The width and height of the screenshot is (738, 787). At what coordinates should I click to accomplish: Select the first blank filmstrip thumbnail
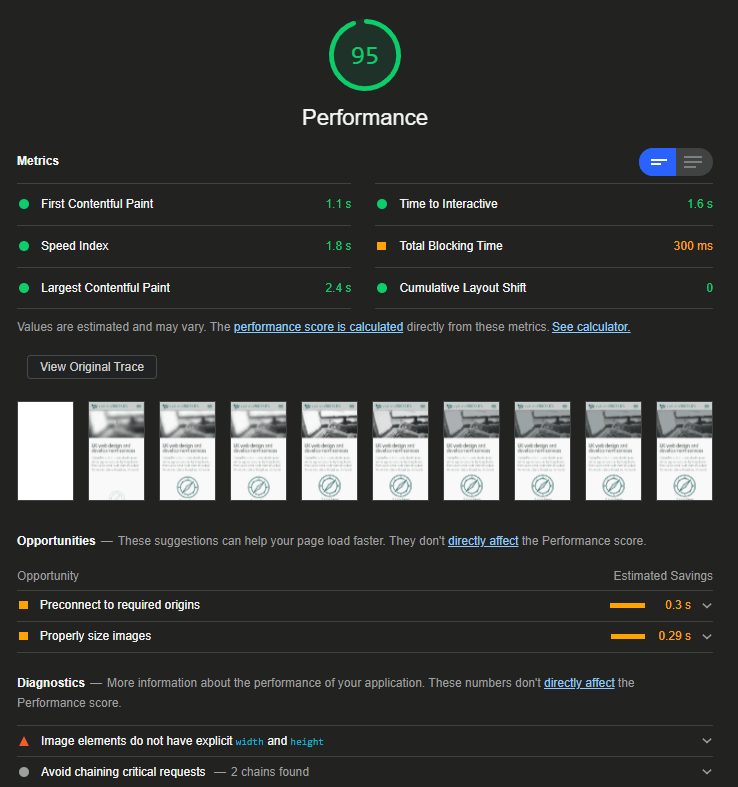click(x=45, y=451)
